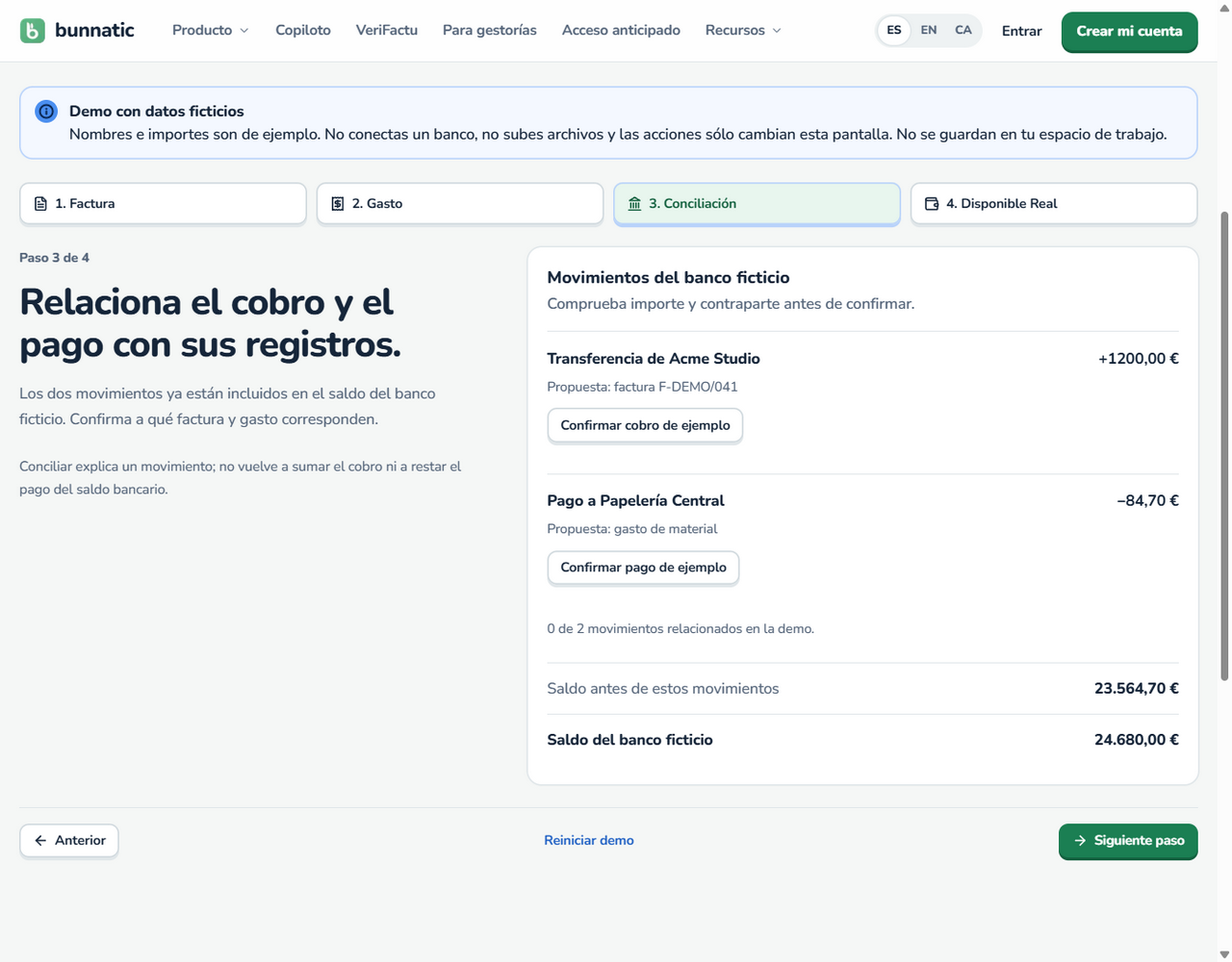
Task: Click the Entrar link
Action: click(x=1021, y=32)
